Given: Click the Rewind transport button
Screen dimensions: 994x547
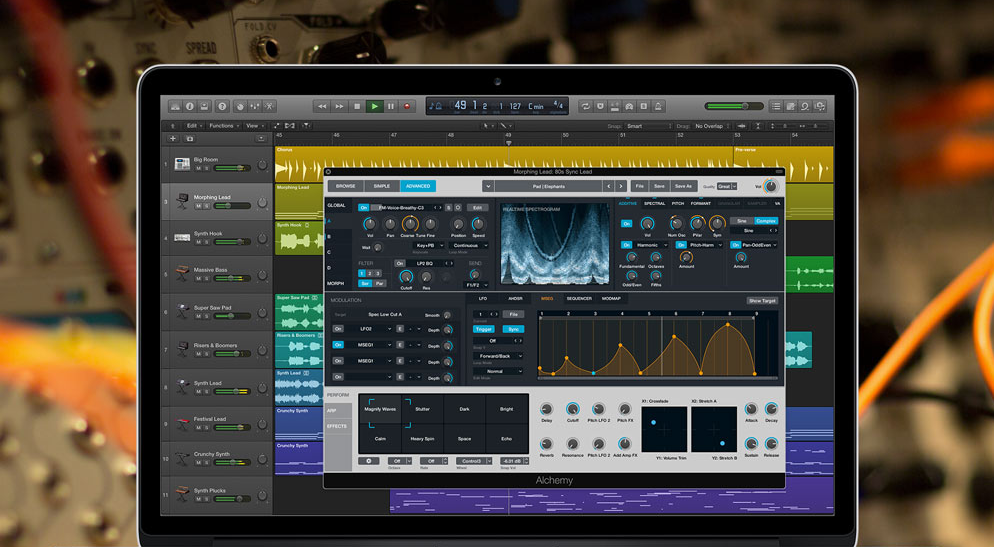Looking at the screenshot, I should 322,106.
